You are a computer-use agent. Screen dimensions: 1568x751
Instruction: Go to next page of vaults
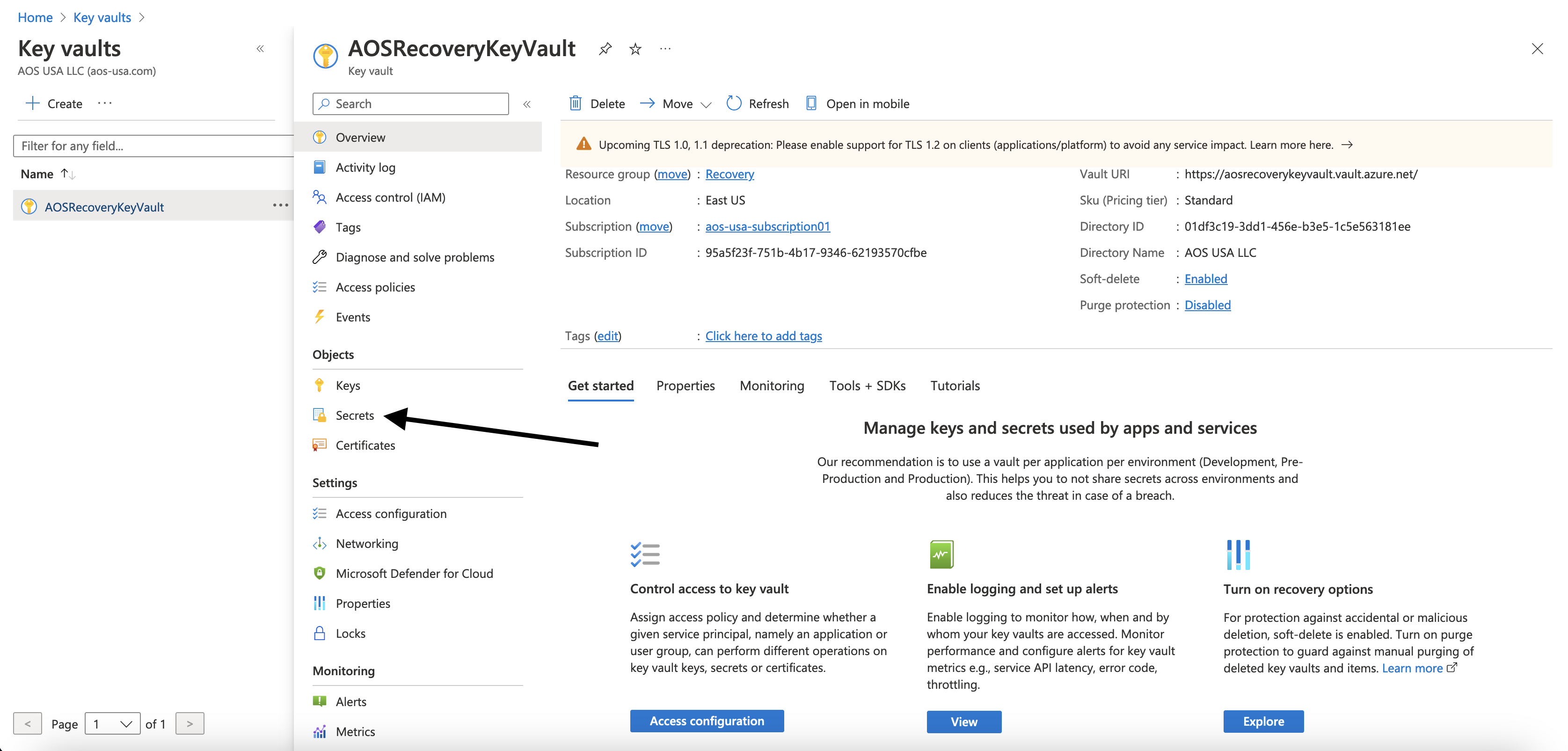point(190,723)
